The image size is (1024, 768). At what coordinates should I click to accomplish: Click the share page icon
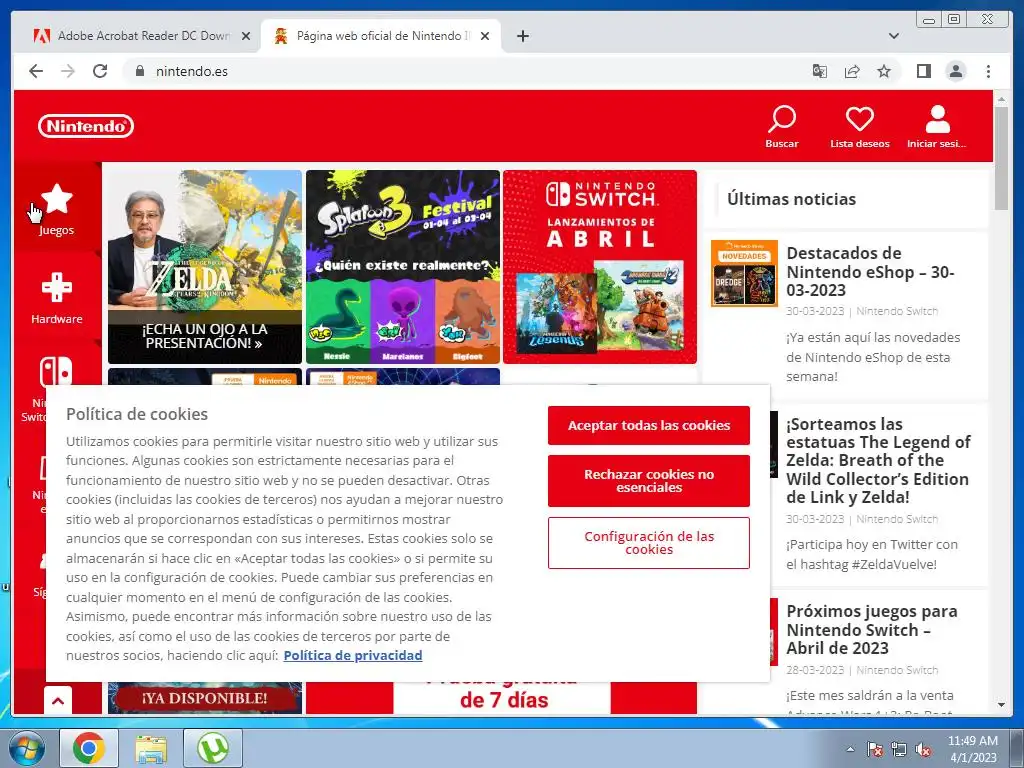coord(852,71)
